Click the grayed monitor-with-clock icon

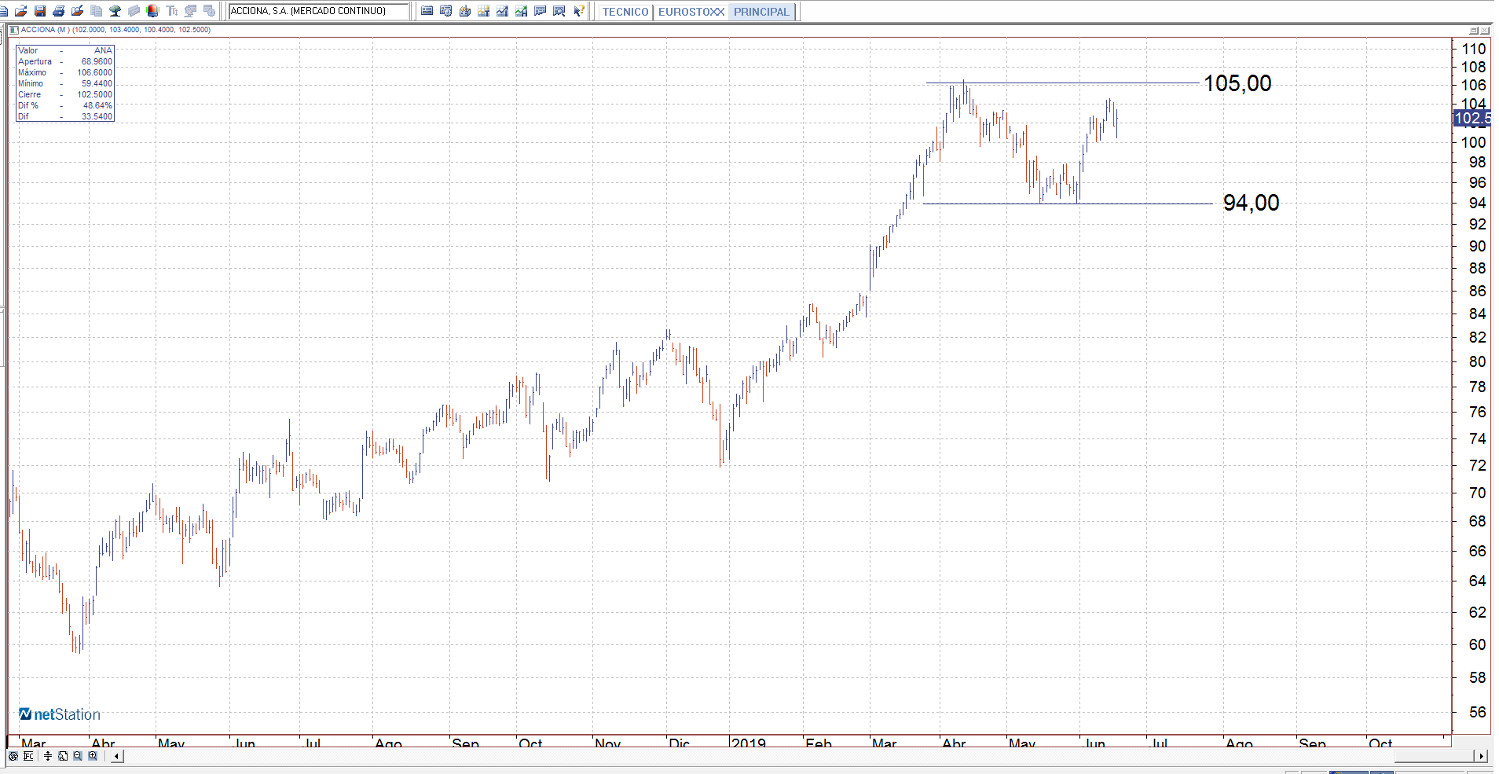[208, 11]
